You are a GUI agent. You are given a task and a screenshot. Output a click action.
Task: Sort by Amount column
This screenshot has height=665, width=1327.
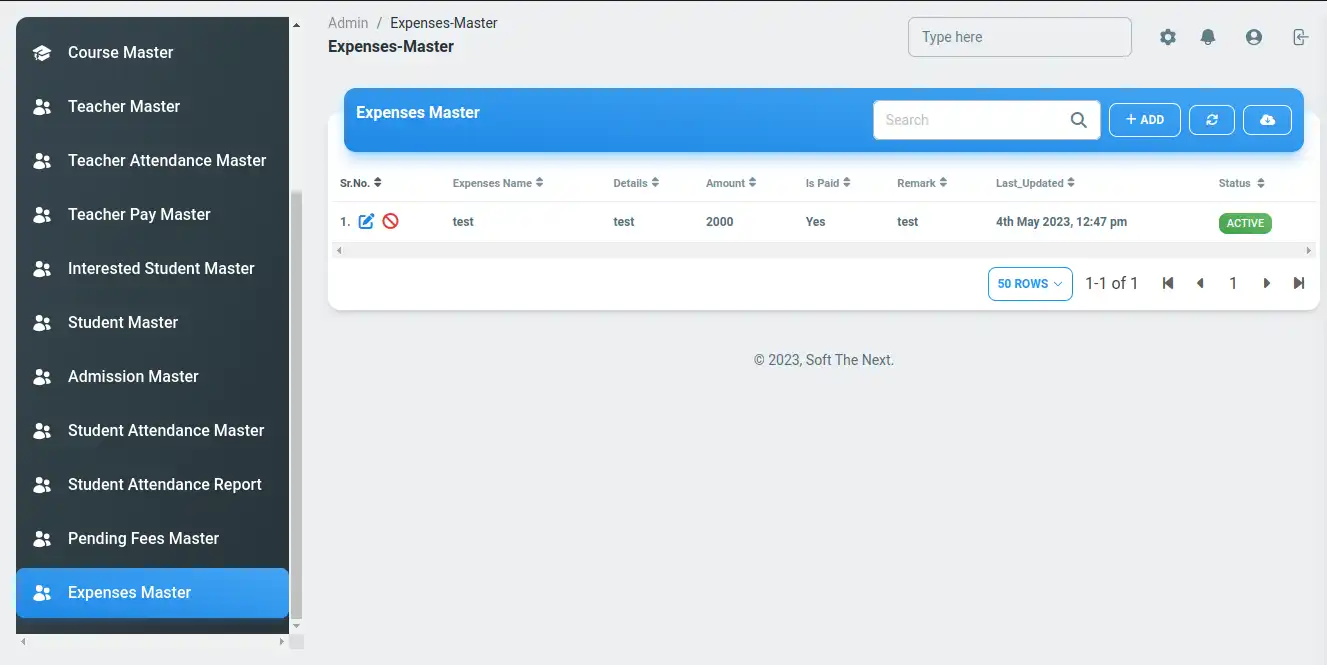(731, 183)
